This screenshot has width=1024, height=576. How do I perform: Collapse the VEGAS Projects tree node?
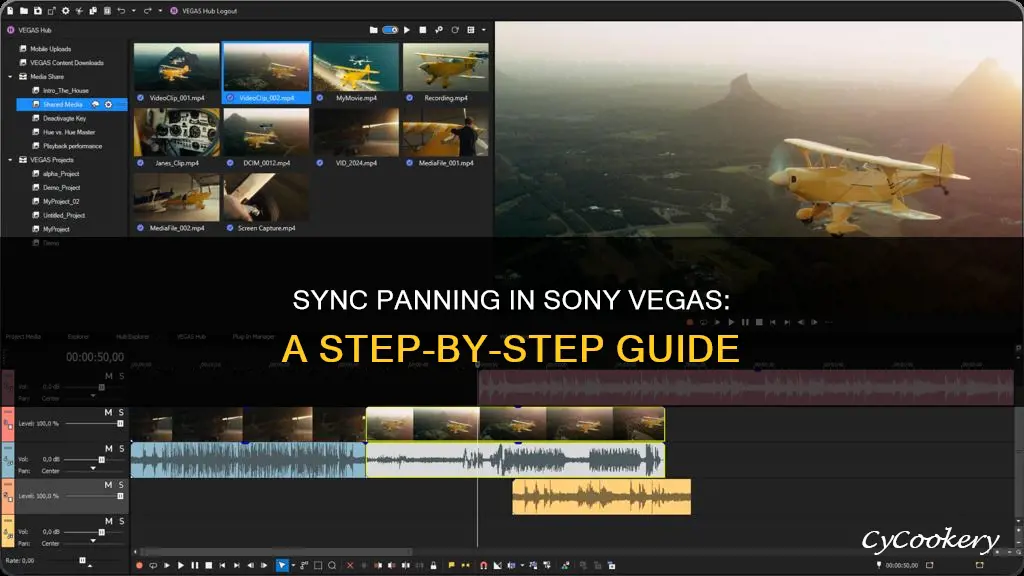click(10, 160)
